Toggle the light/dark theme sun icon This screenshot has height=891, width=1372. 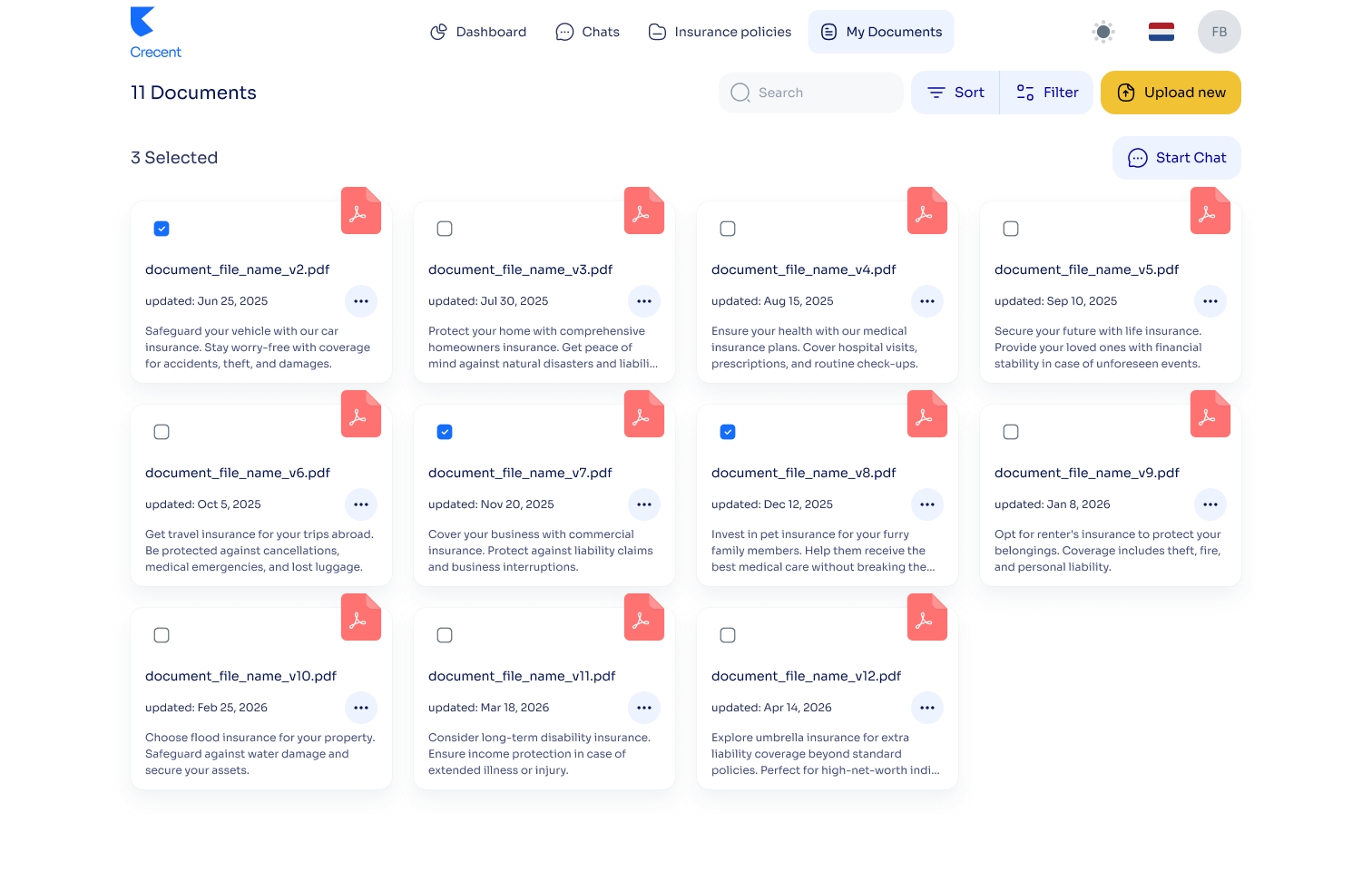click(1103, 32)
